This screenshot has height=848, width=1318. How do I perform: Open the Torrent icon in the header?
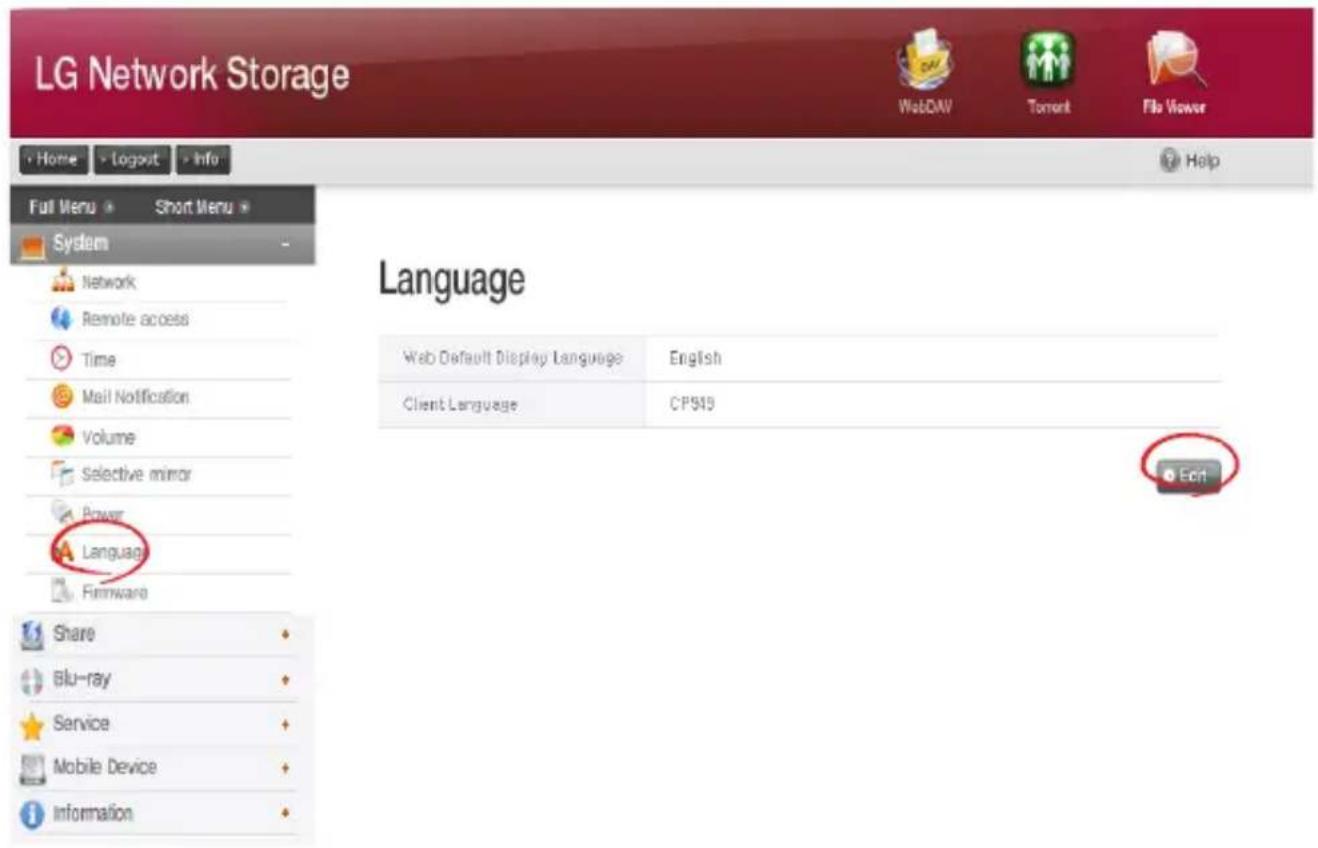[x=1046, y=60]
